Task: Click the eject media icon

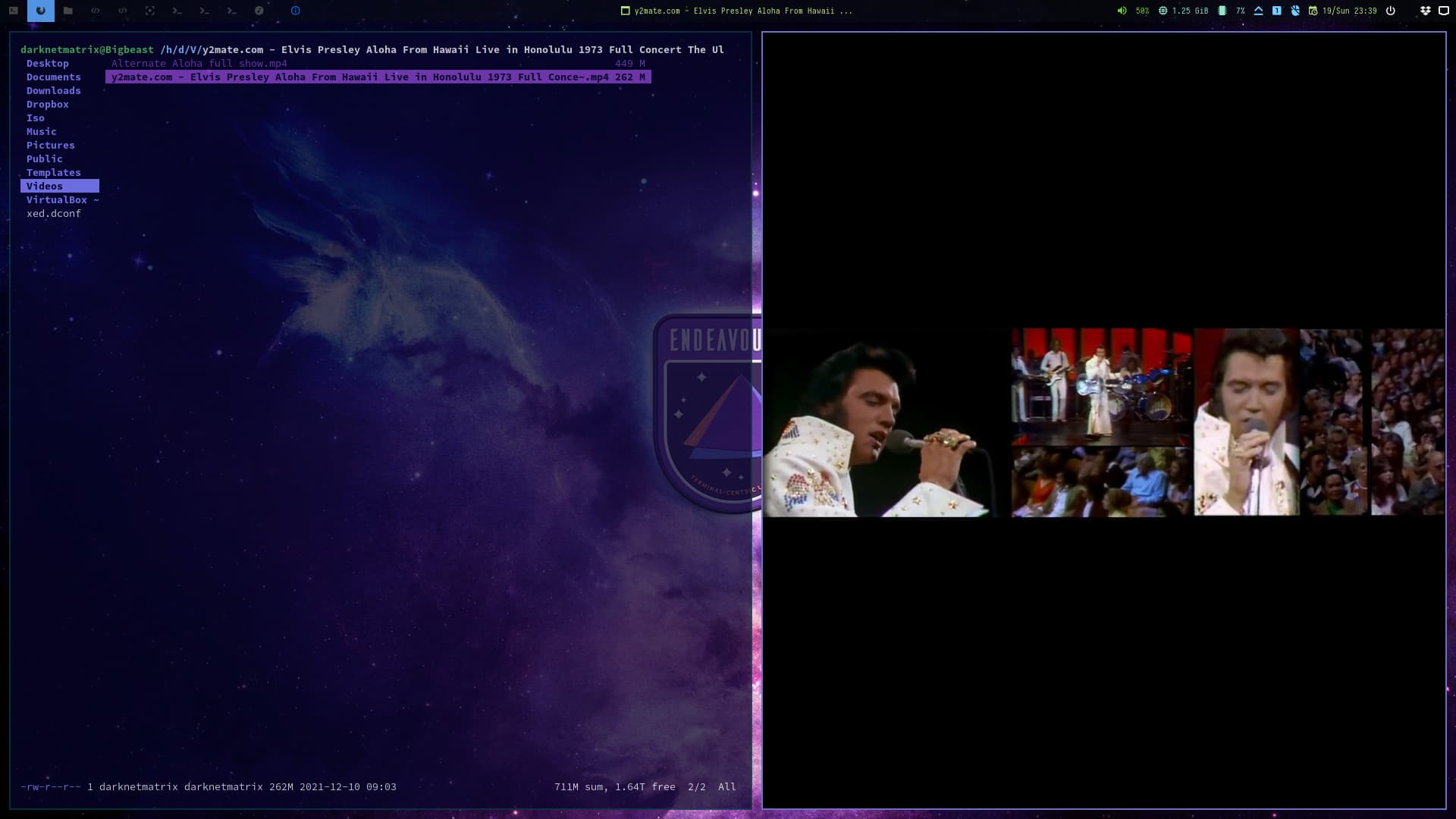Action: [x=1259, y=11]
